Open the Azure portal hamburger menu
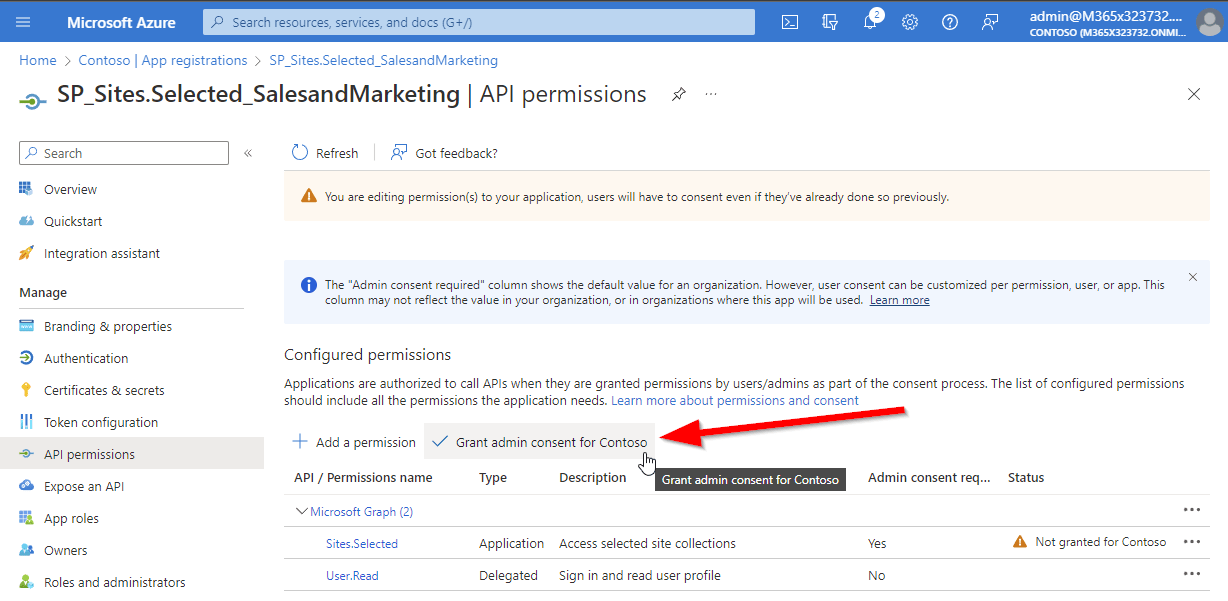1228x601 pixels. (x=24, y=22)
